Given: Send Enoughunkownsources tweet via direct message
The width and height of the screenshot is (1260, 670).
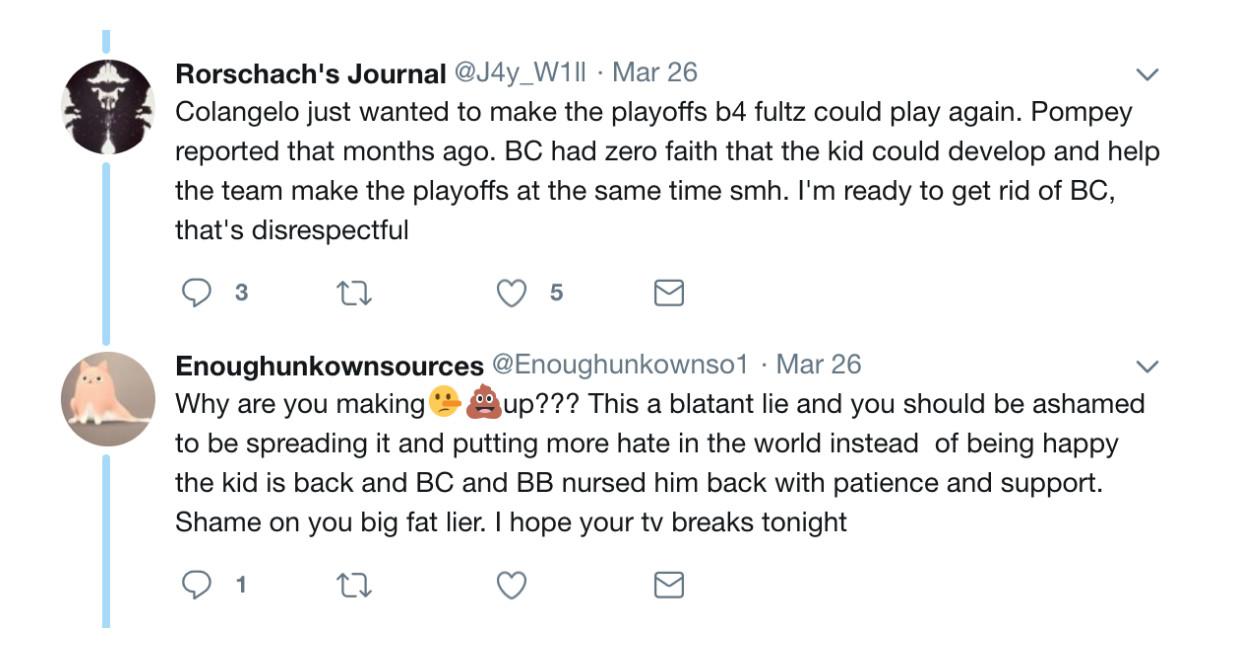Looking at the screenshot, I should 668,585.
